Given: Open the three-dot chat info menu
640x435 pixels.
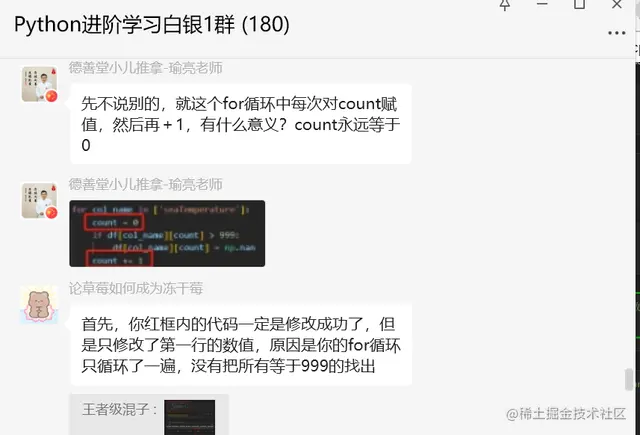Looking at the screenshot, I should (x=616, y=33).
